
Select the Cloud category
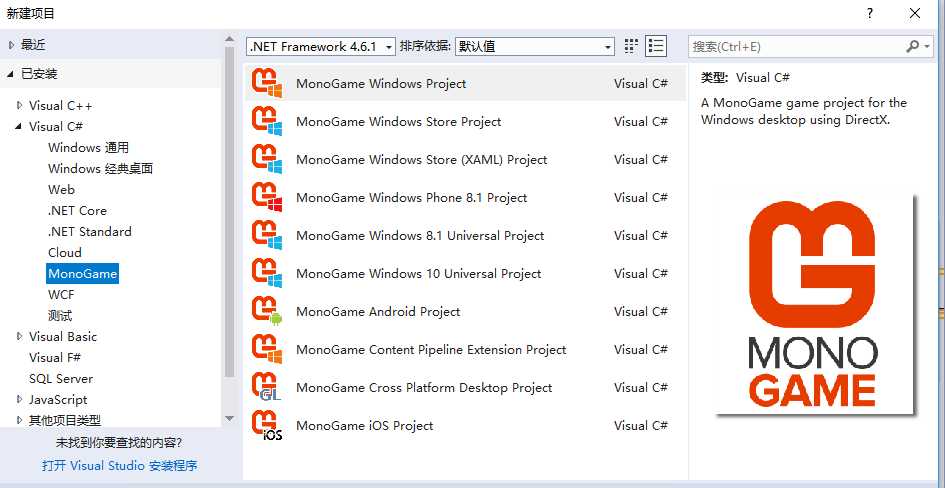pyautogui.click(x=65, y=252)
